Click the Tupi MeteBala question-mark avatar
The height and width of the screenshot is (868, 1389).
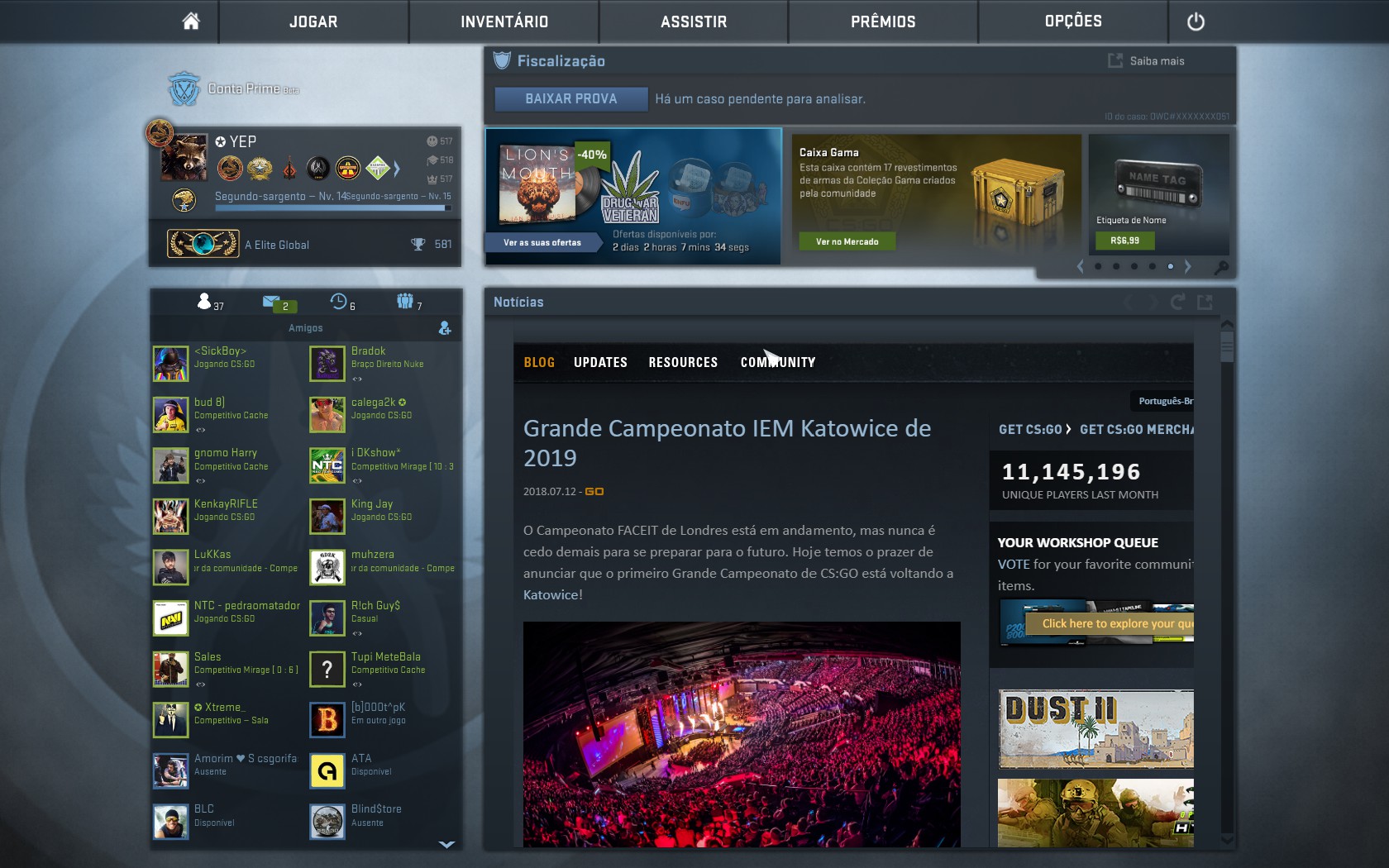(x=327, y=670)
